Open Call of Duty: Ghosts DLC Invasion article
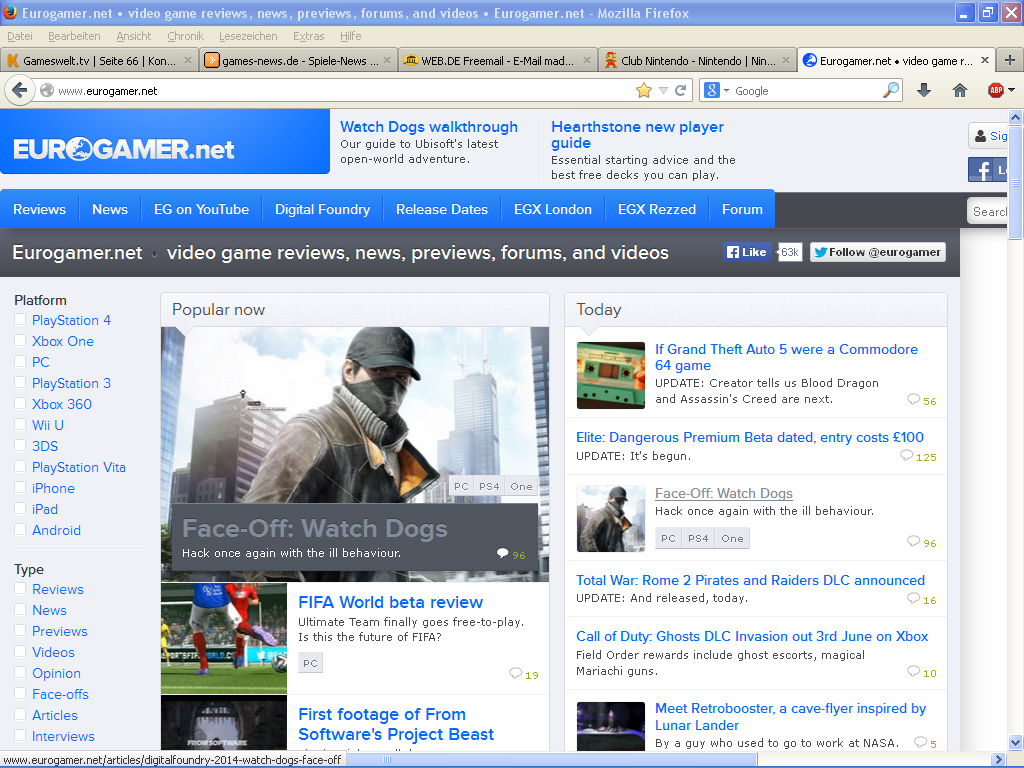 752,636
